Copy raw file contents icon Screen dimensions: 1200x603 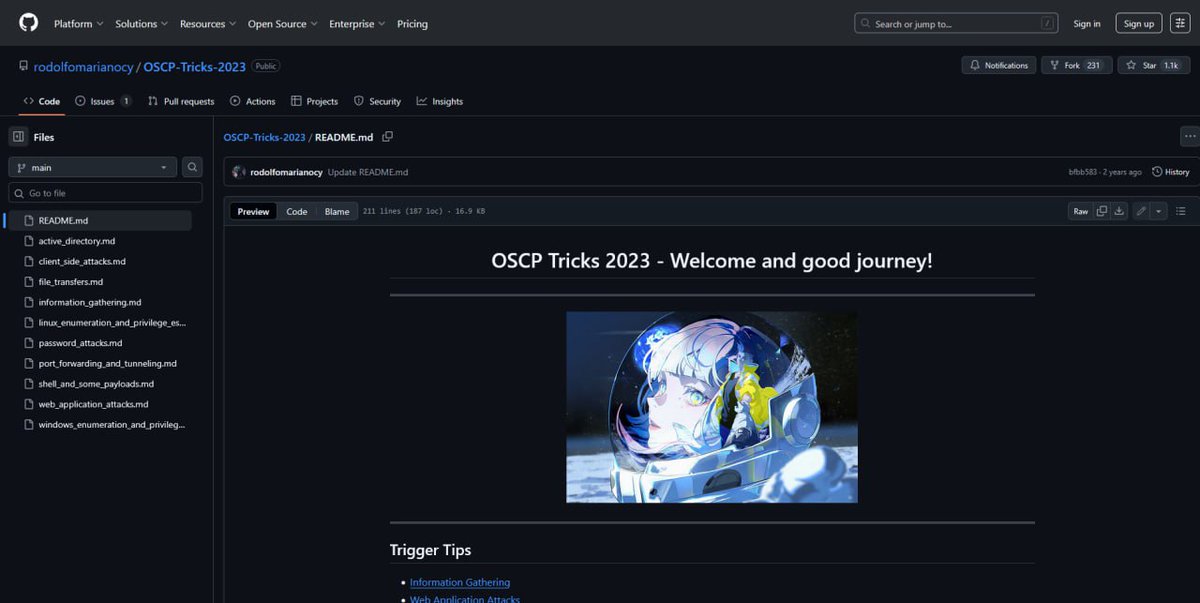pyautogui.click(x=1102, y=211)
